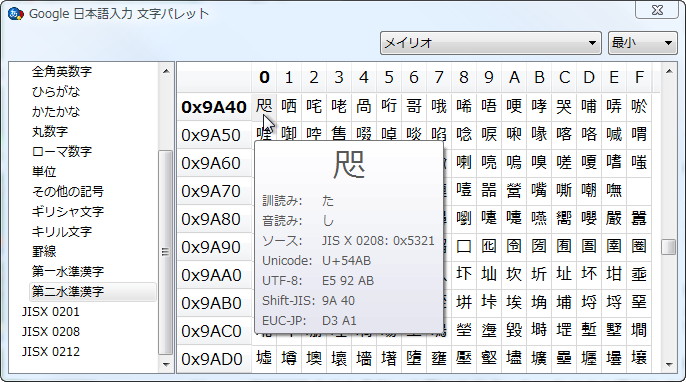Select character 嗅 in row 0x9A60 column B

[539, 162]
